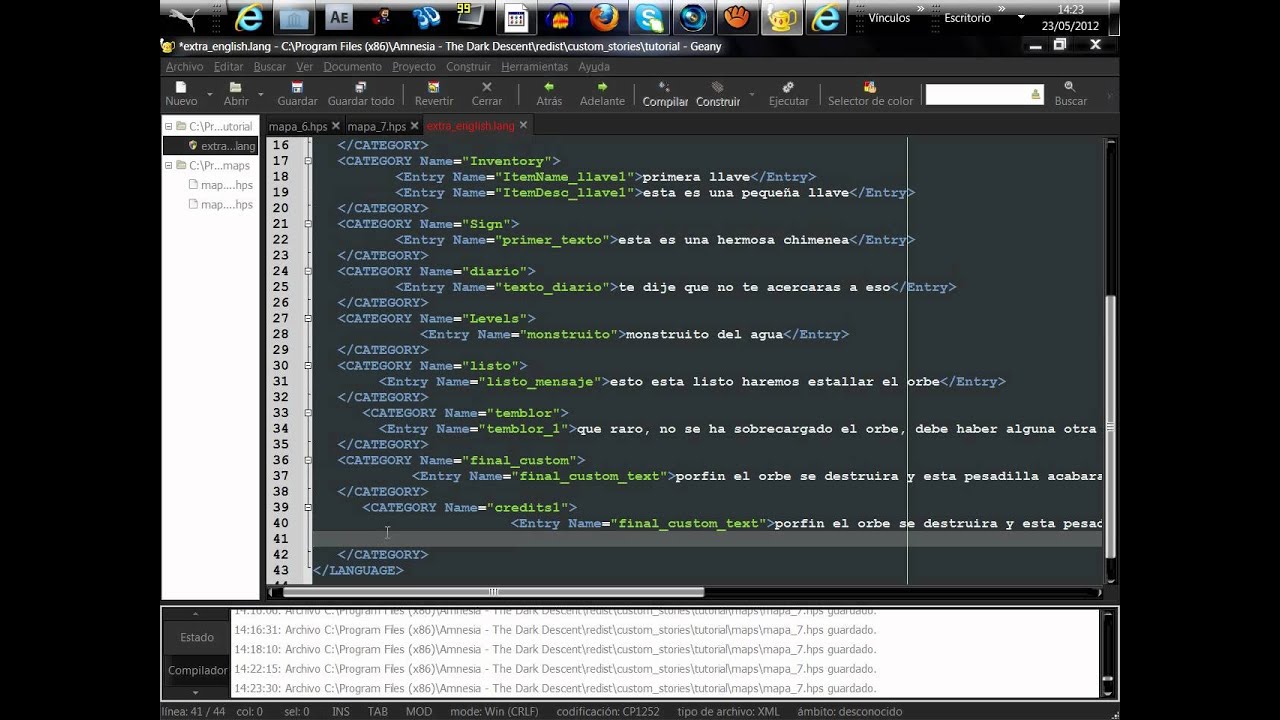The width and height of the screenshot is (1280, 720).
Task: Close the extra_english.lang tab
Action: (523, 126)
